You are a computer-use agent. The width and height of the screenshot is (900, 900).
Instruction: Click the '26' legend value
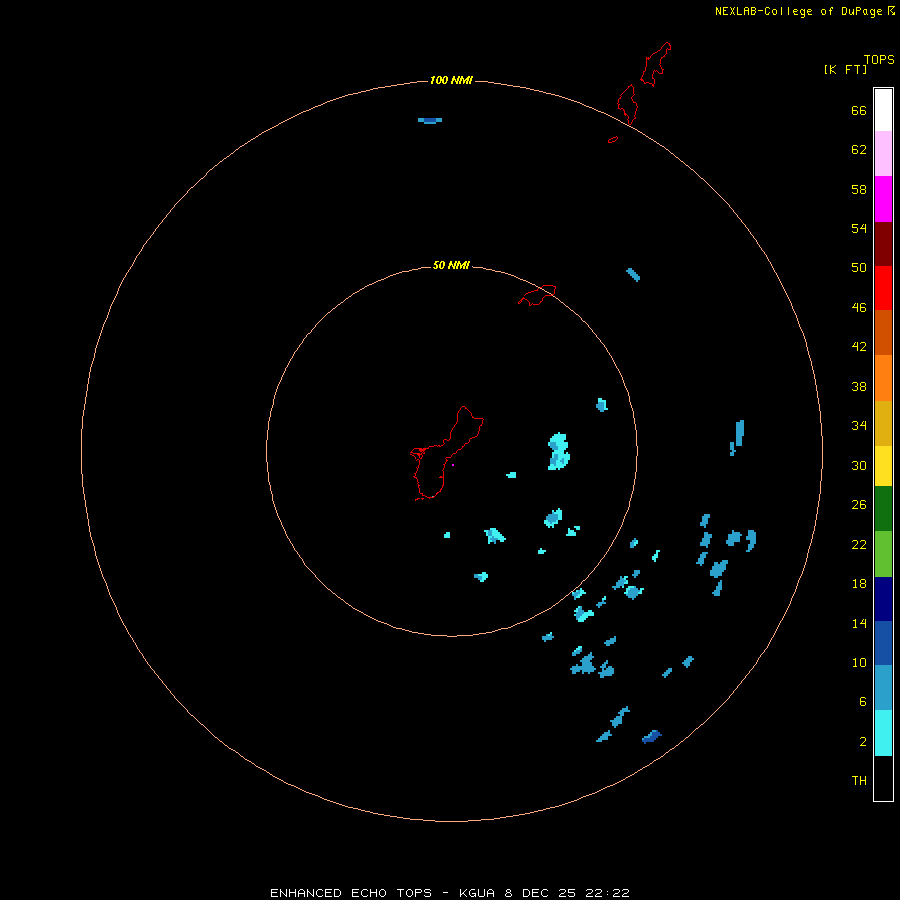click(859, 505)
